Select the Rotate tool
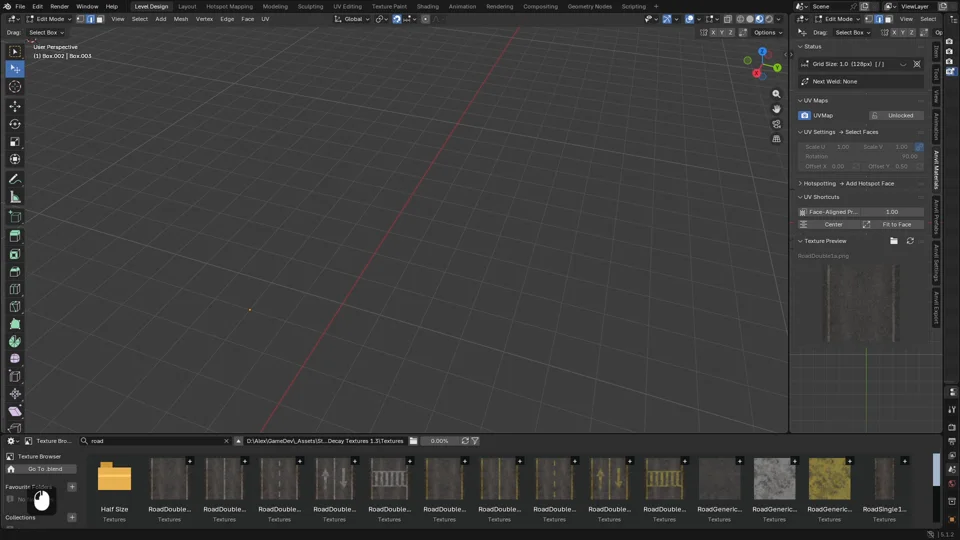 (15, 124)
